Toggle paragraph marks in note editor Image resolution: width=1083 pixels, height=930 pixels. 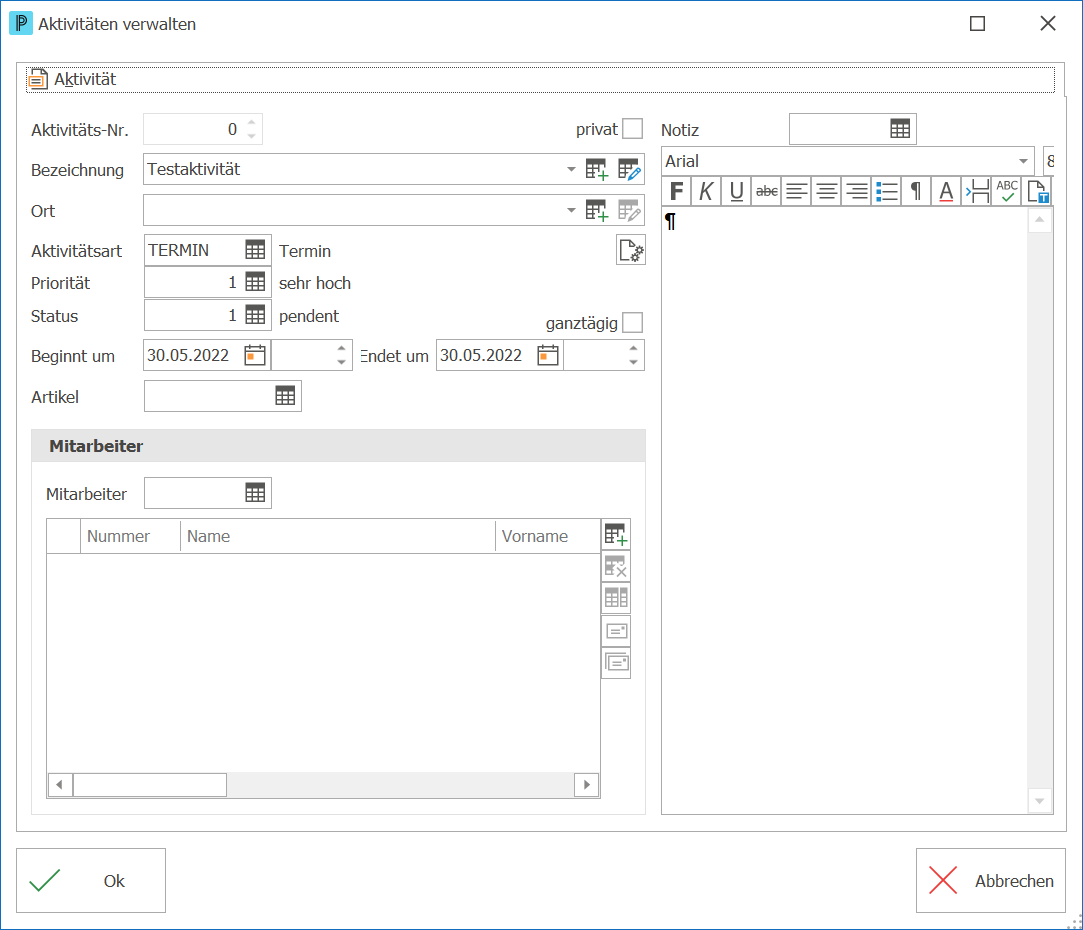pyautogui.click(x=916, y=191)
